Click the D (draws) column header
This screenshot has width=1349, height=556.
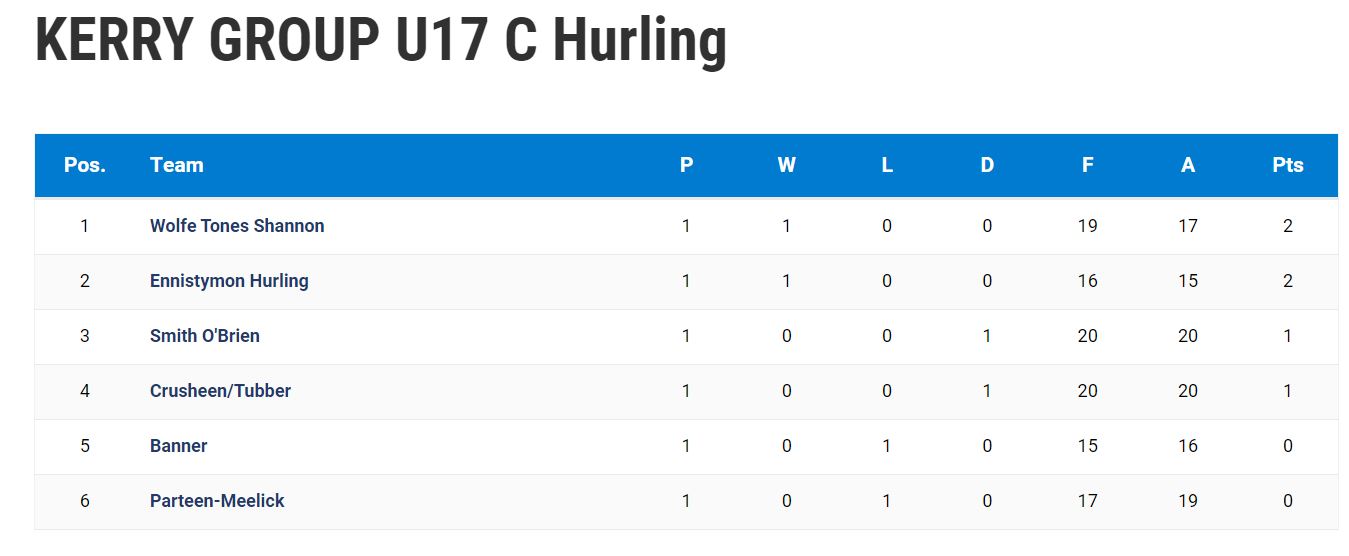coord(987,166)
